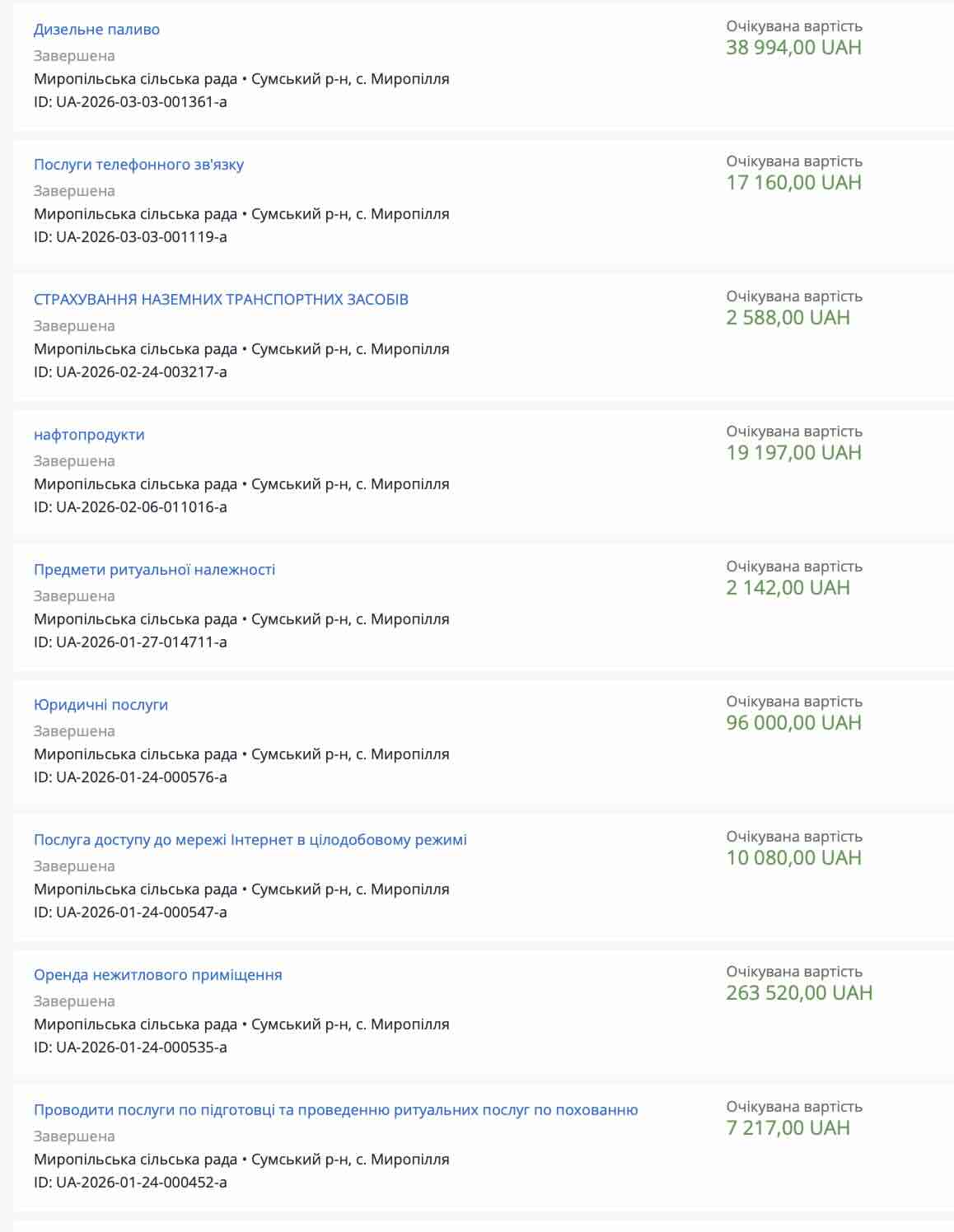The image size is (954, 1232).
Task: Click ID UA-2026-03-03-001361-a text
Action: pyautogui.click(x=130, y=102)
